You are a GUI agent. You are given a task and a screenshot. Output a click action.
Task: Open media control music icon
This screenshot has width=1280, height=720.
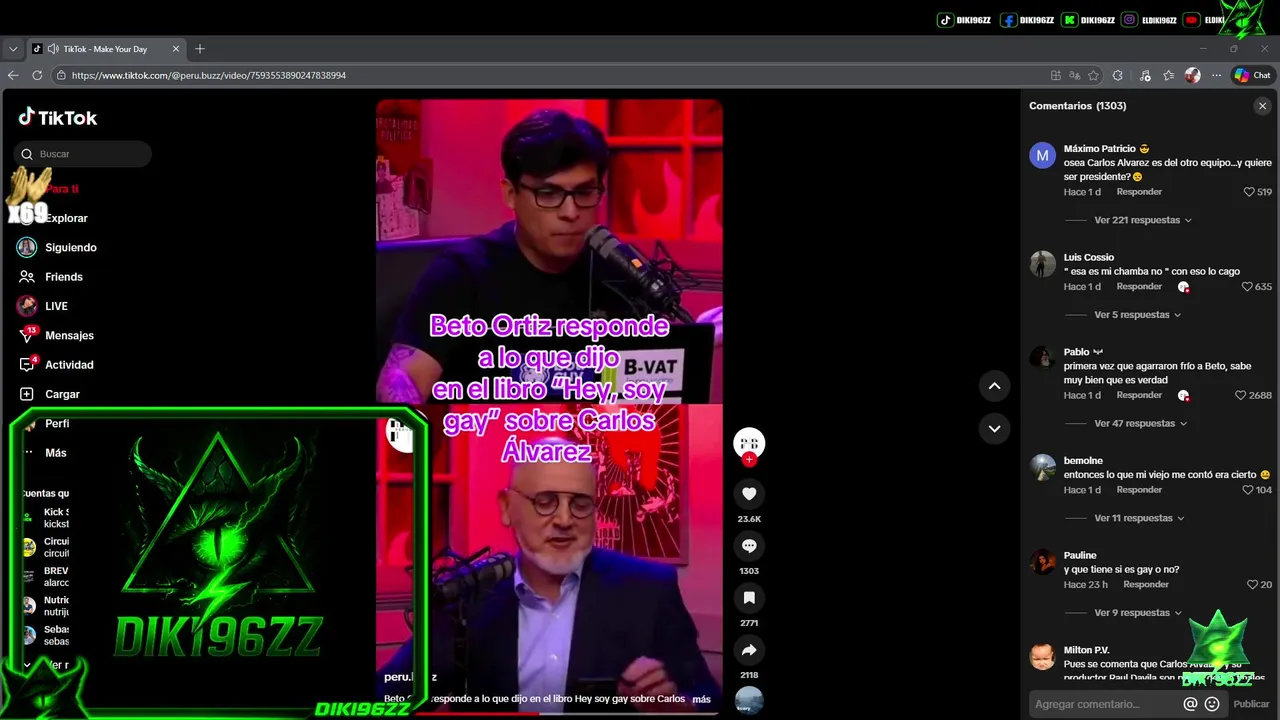(x=1144, y=75)
